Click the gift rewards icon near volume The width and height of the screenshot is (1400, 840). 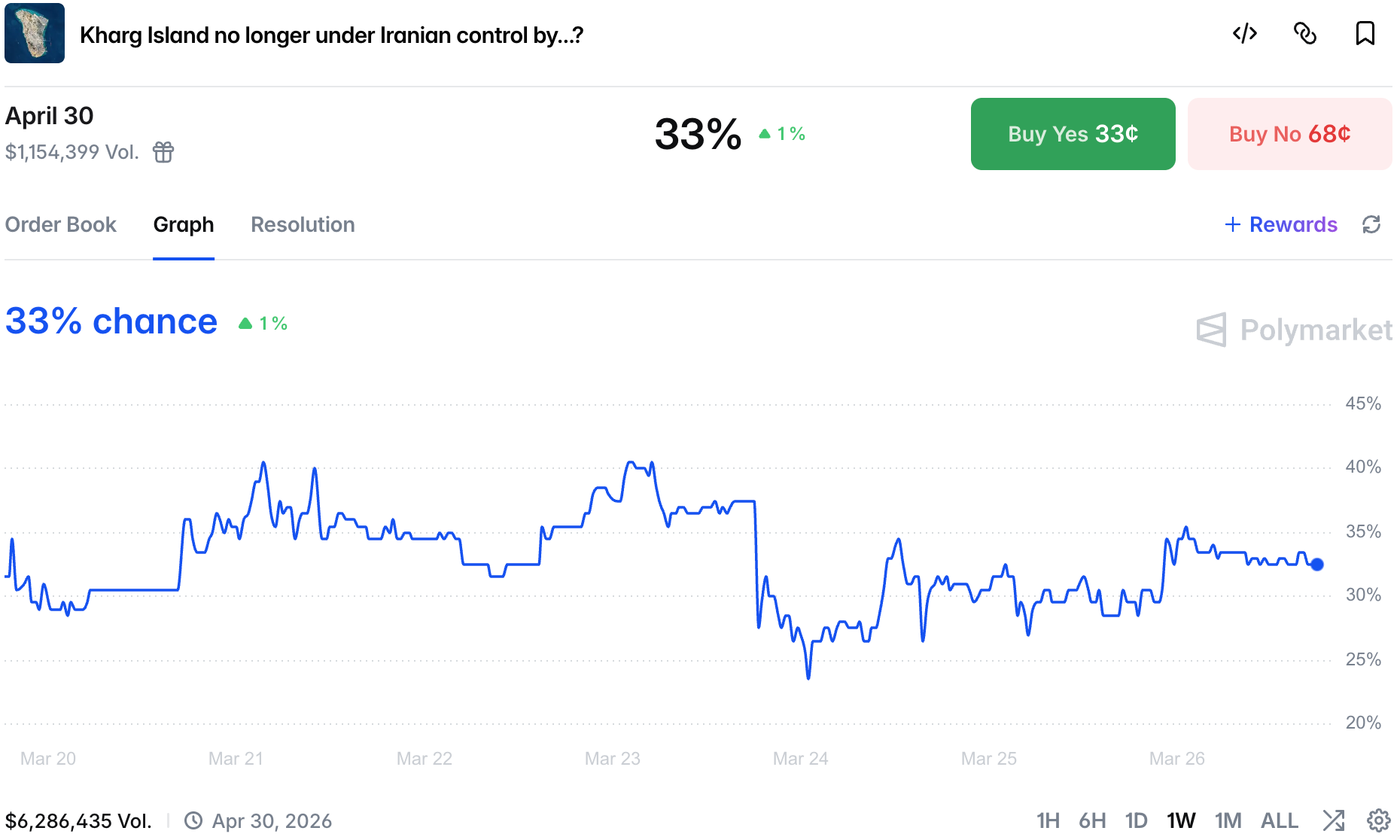163,152
